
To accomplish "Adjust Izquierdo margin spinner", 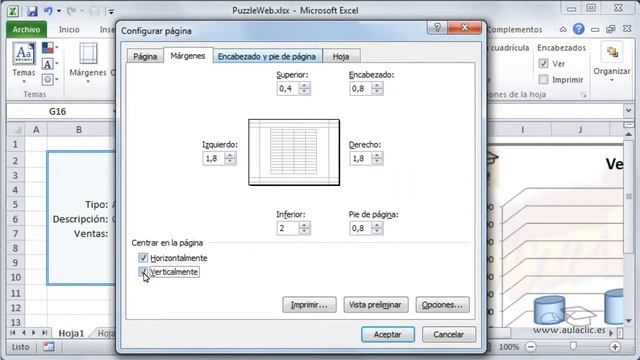I will coord(231,158).
